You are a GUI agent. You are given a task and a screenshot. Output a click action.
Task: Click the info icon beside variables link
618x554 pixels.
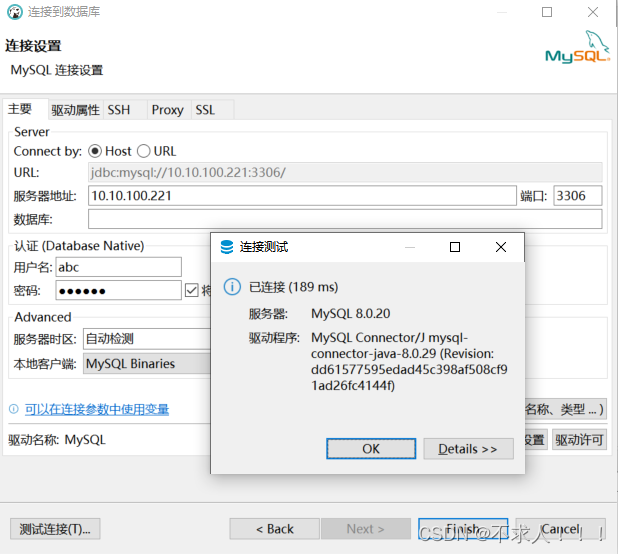pos(14,409)
